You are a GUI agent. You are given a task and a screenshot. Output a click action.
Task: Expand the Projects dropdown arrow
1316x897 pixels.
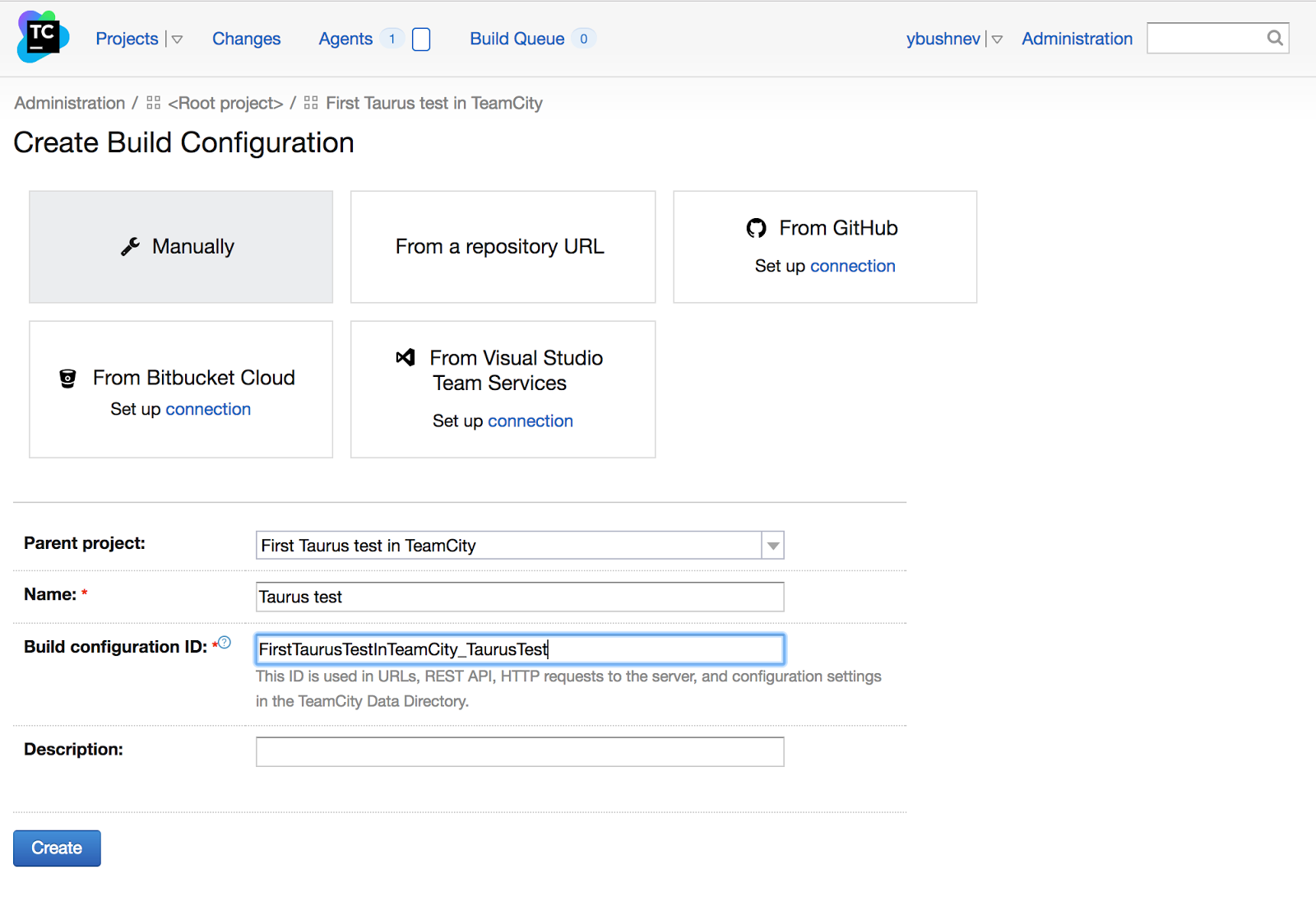[x=177, y=40]
